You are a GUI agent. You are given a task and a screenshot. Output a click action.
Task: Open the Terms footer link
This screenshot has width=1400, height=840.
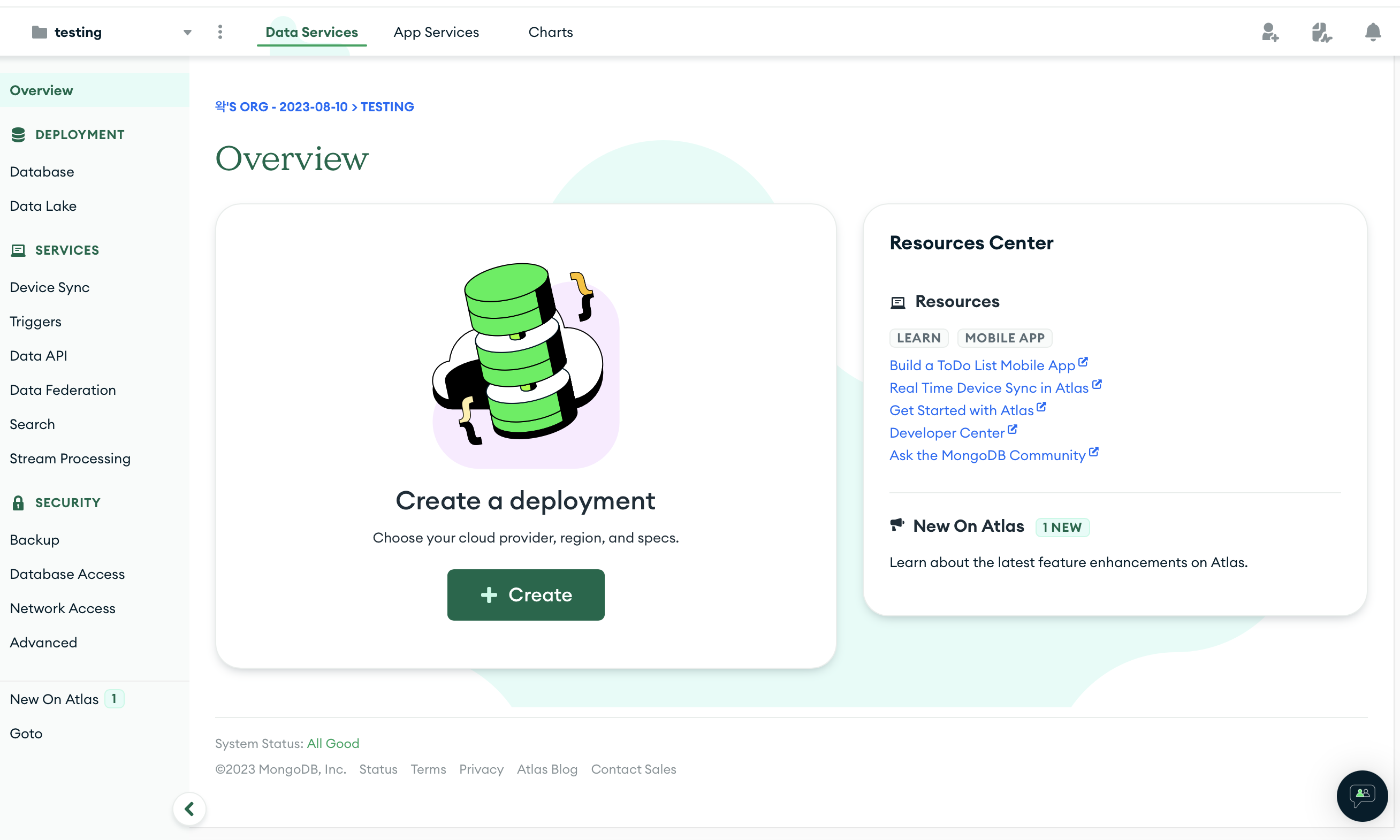click(428, 769)
